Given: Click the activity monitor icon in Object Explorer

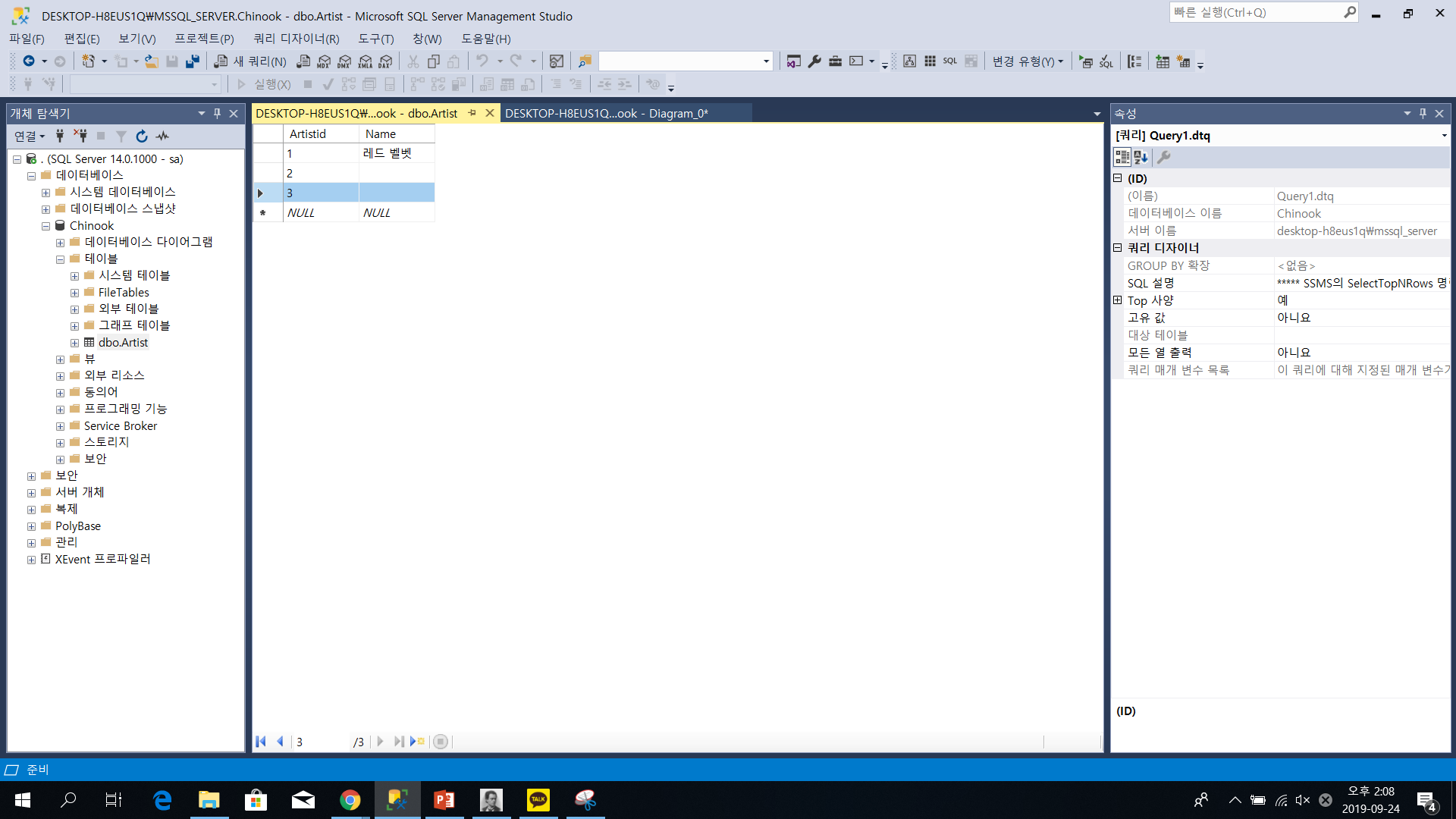Looking at the screenshot, I should [162, 136].
